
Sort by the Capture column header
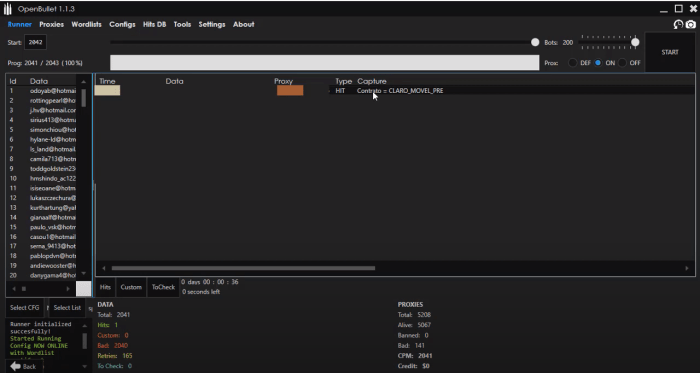(372, 81)
